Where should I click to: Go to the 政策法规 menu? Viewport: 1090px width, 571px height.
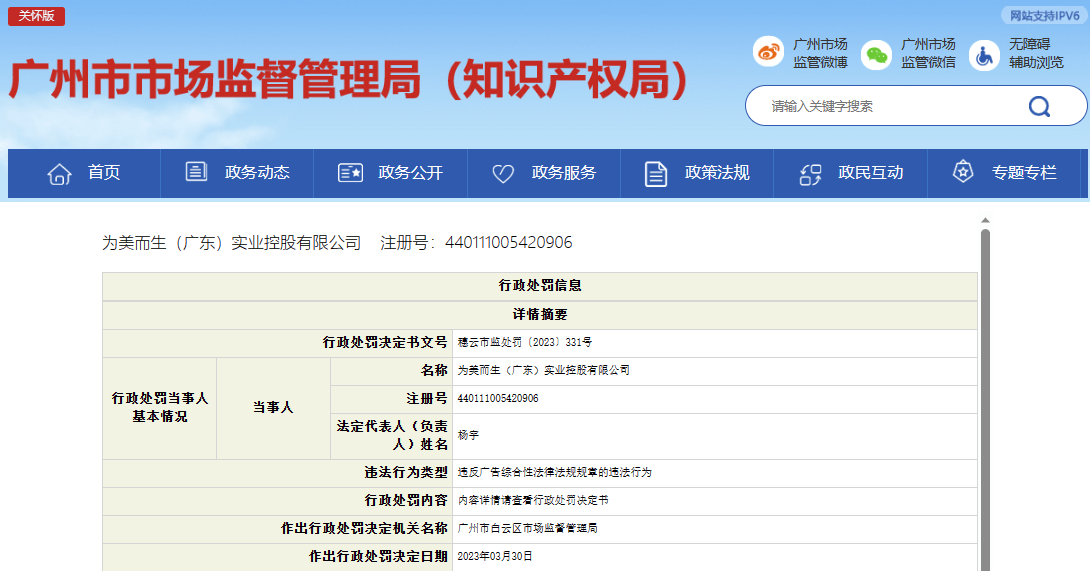click(717, 173)
